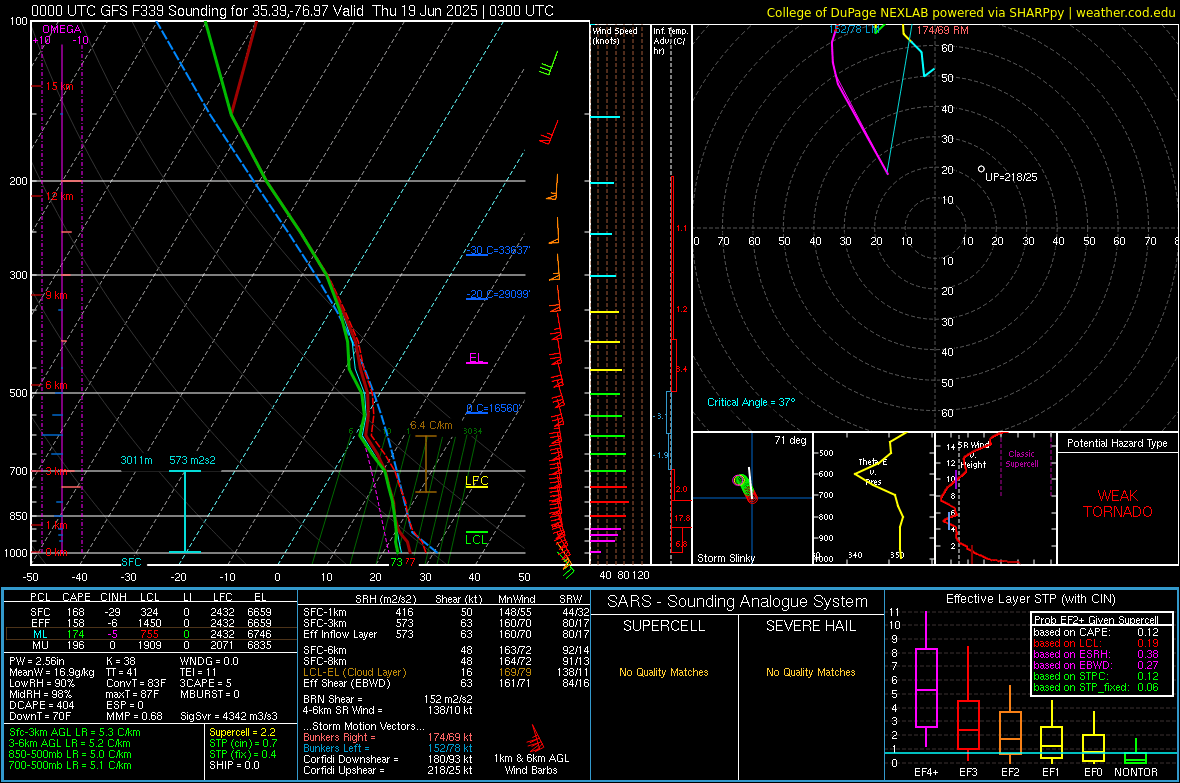This screenshot has height=783, width=1180.
Task: Click the based on ESRH: 0.38 line
Action: (x=1096, y=654)
